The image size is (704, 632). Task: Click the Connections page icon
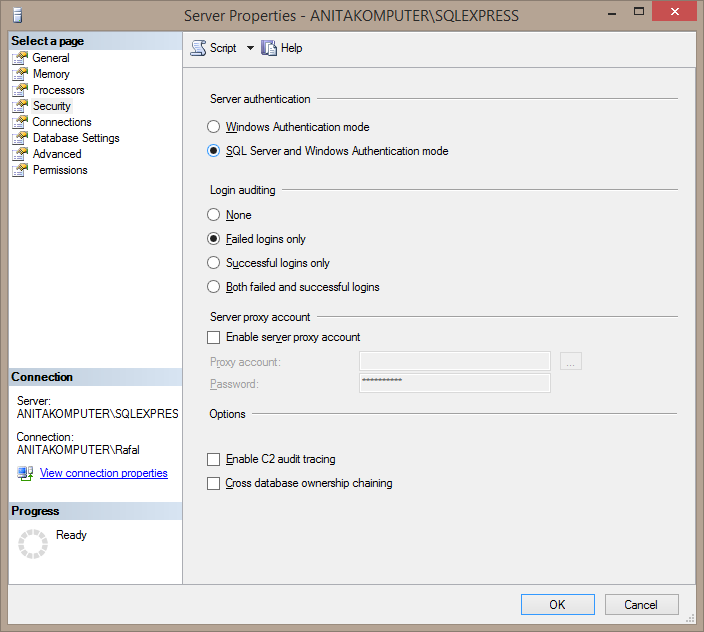pos(20,122)
